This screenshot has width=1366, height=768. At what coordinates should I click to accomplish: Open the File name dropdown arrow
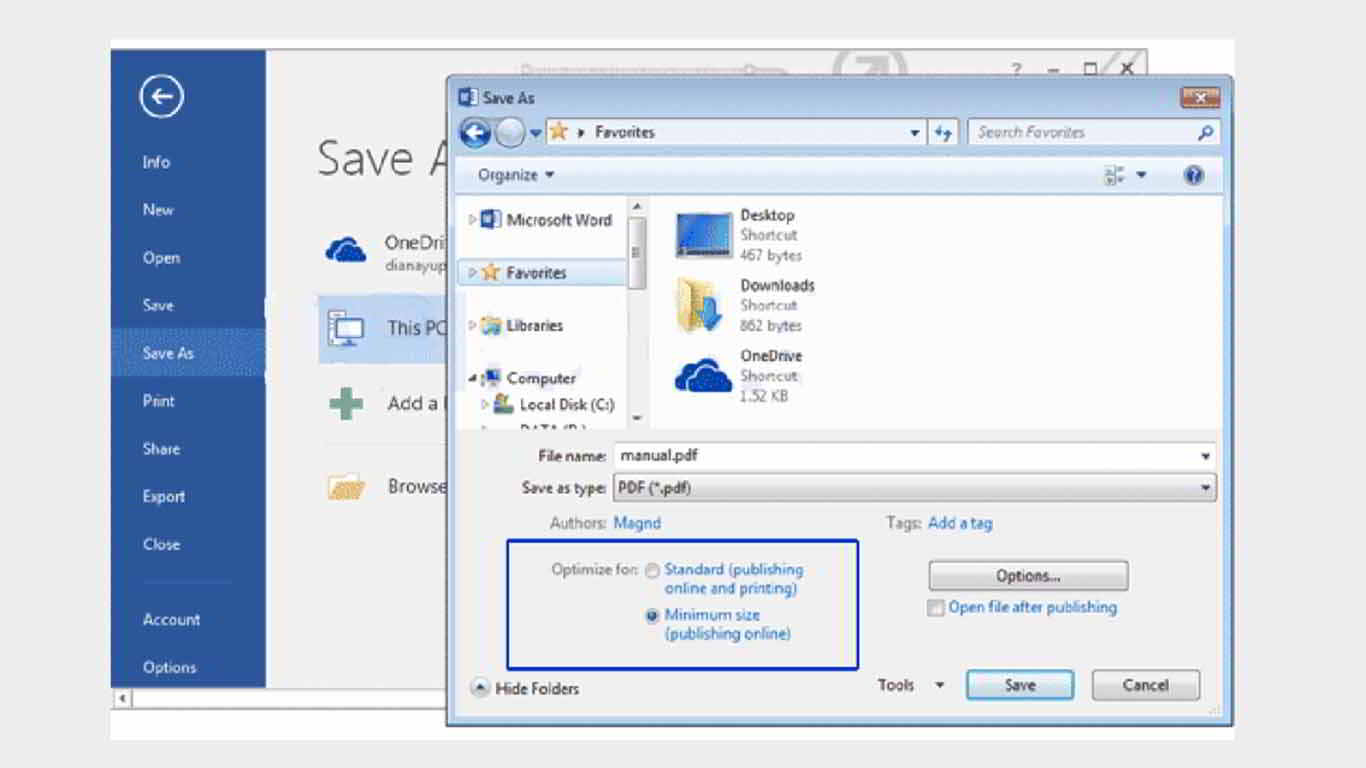1205,456
